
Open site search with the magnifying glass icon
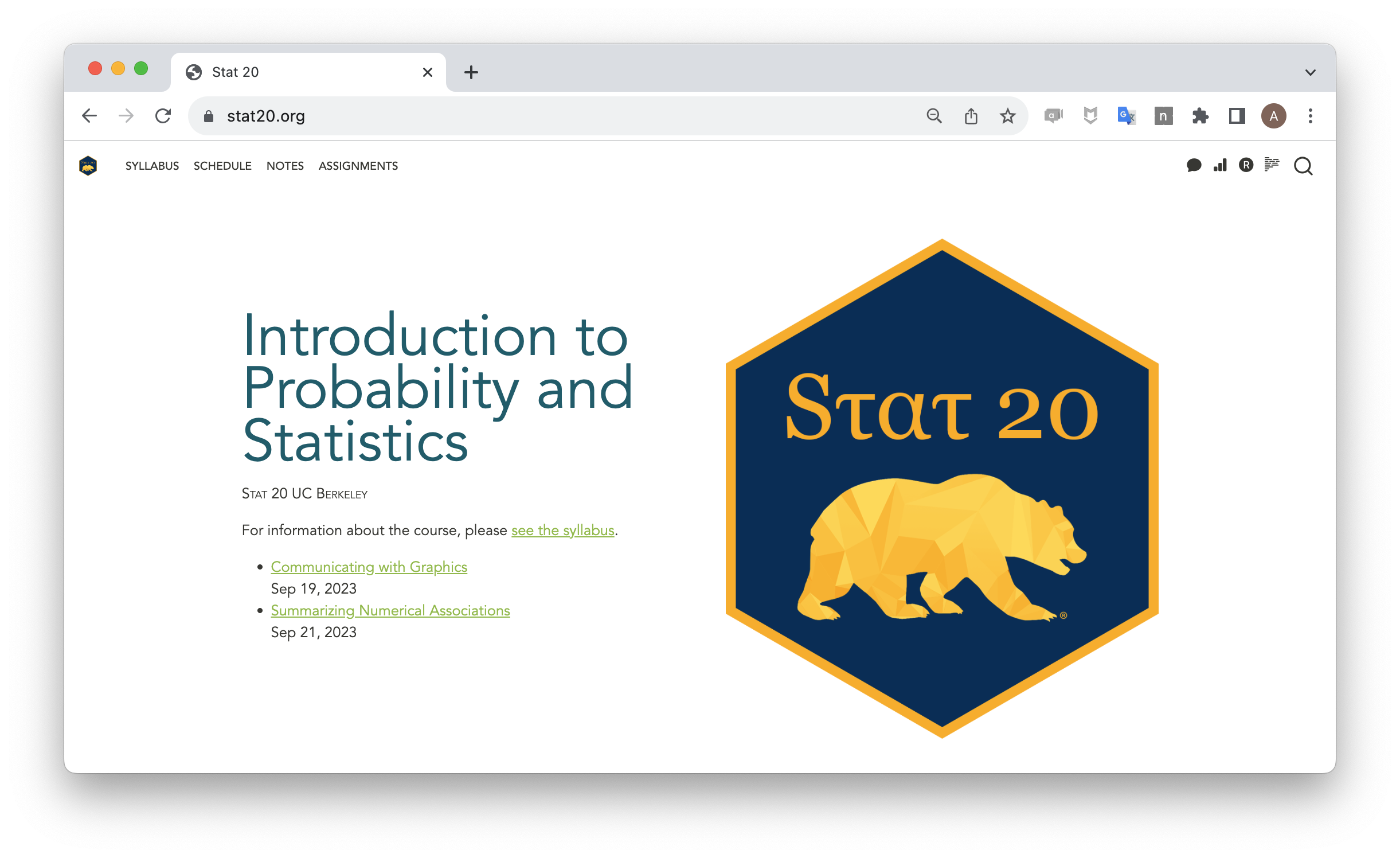click(1303, 166)
